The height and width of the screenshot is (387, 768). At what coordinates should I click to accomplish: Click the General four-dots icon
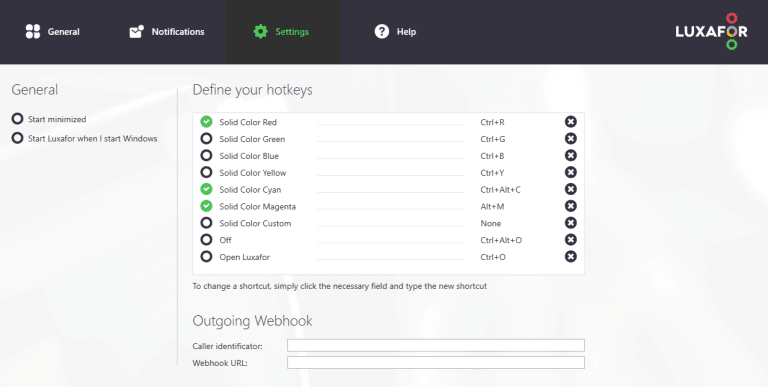(33, 31)
